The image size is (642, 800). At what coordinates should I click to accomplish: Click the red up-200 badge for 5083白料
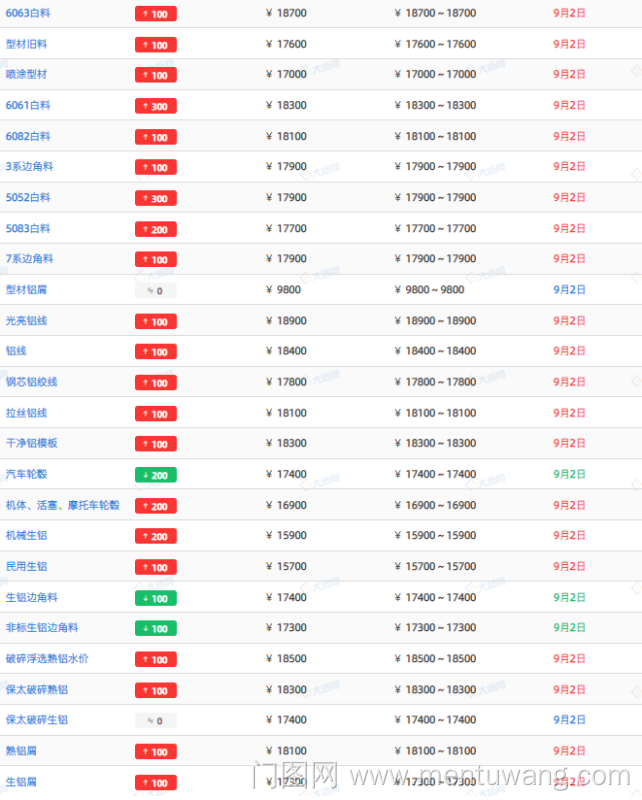click(x=155, y=229)
